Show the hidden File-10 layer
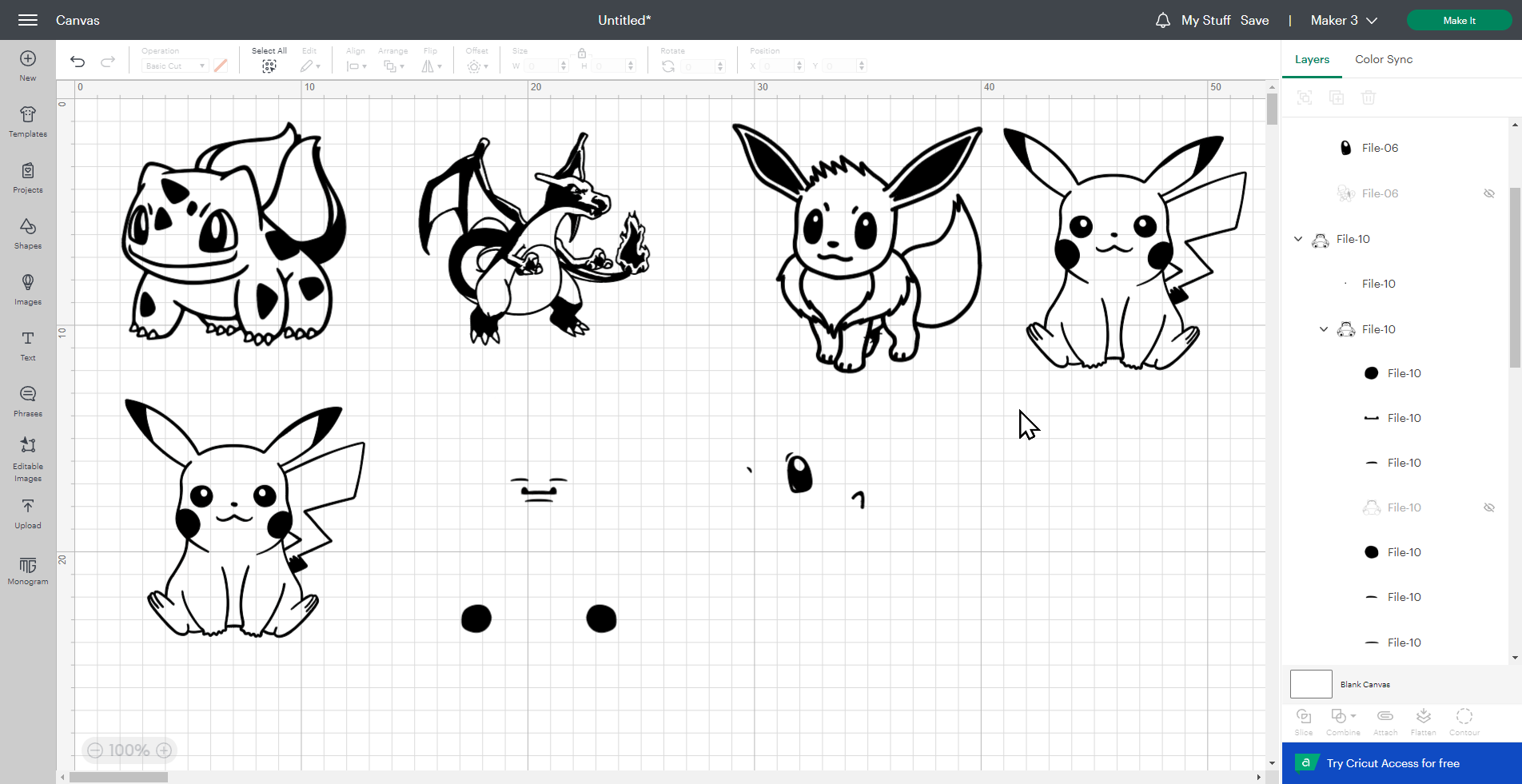The image size is (1522, 784). [x=1489, y=507]
